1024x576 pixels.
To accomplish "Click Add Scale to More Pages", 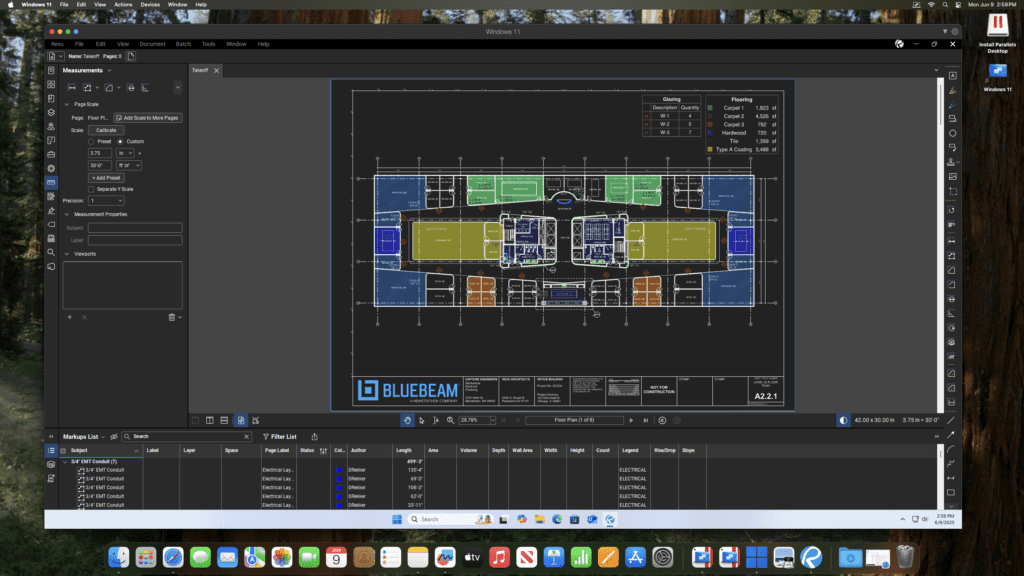I will (147, 118).
